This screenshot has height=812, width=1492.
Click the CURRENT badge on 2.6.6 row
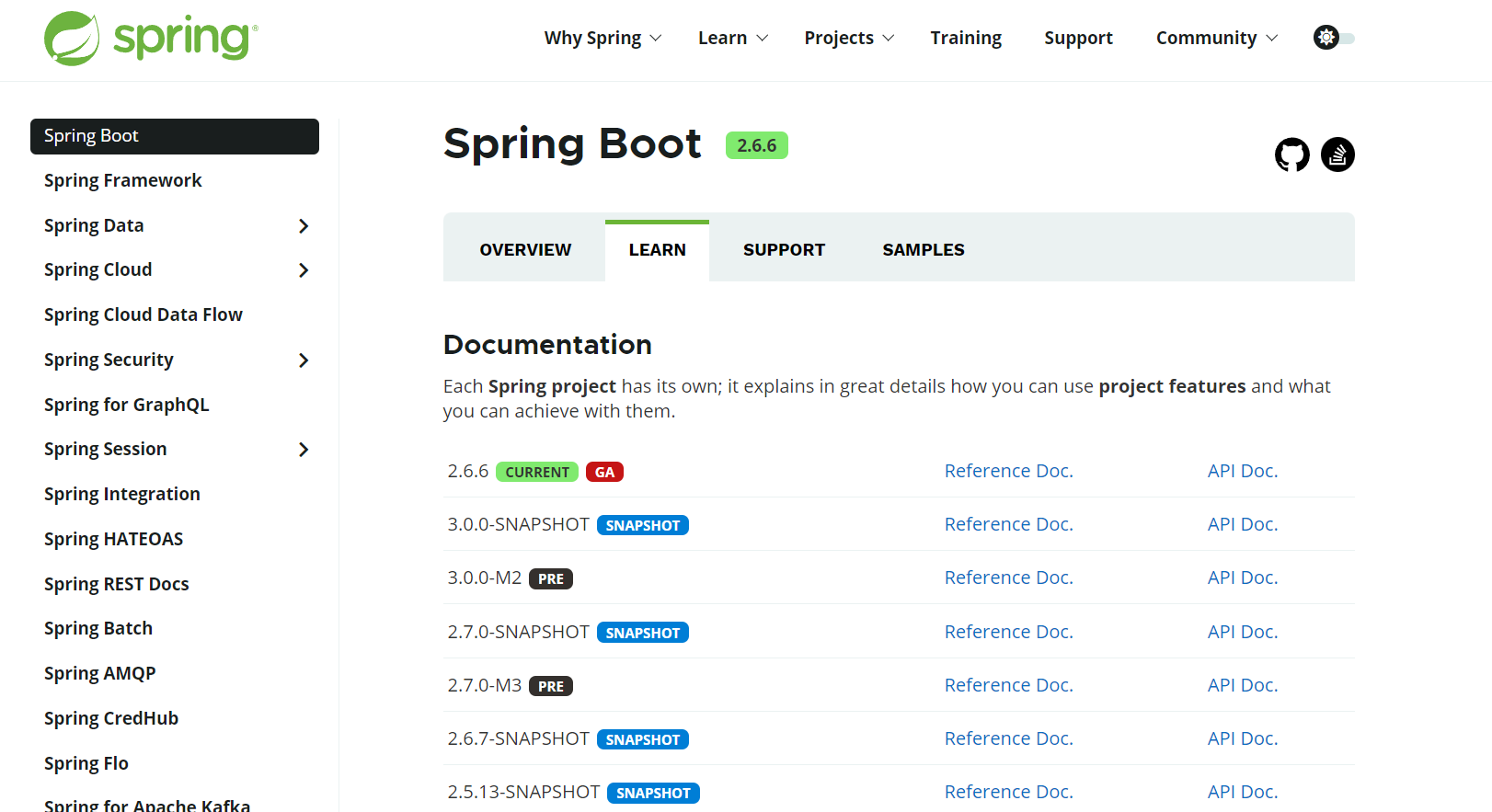(537, 472)
